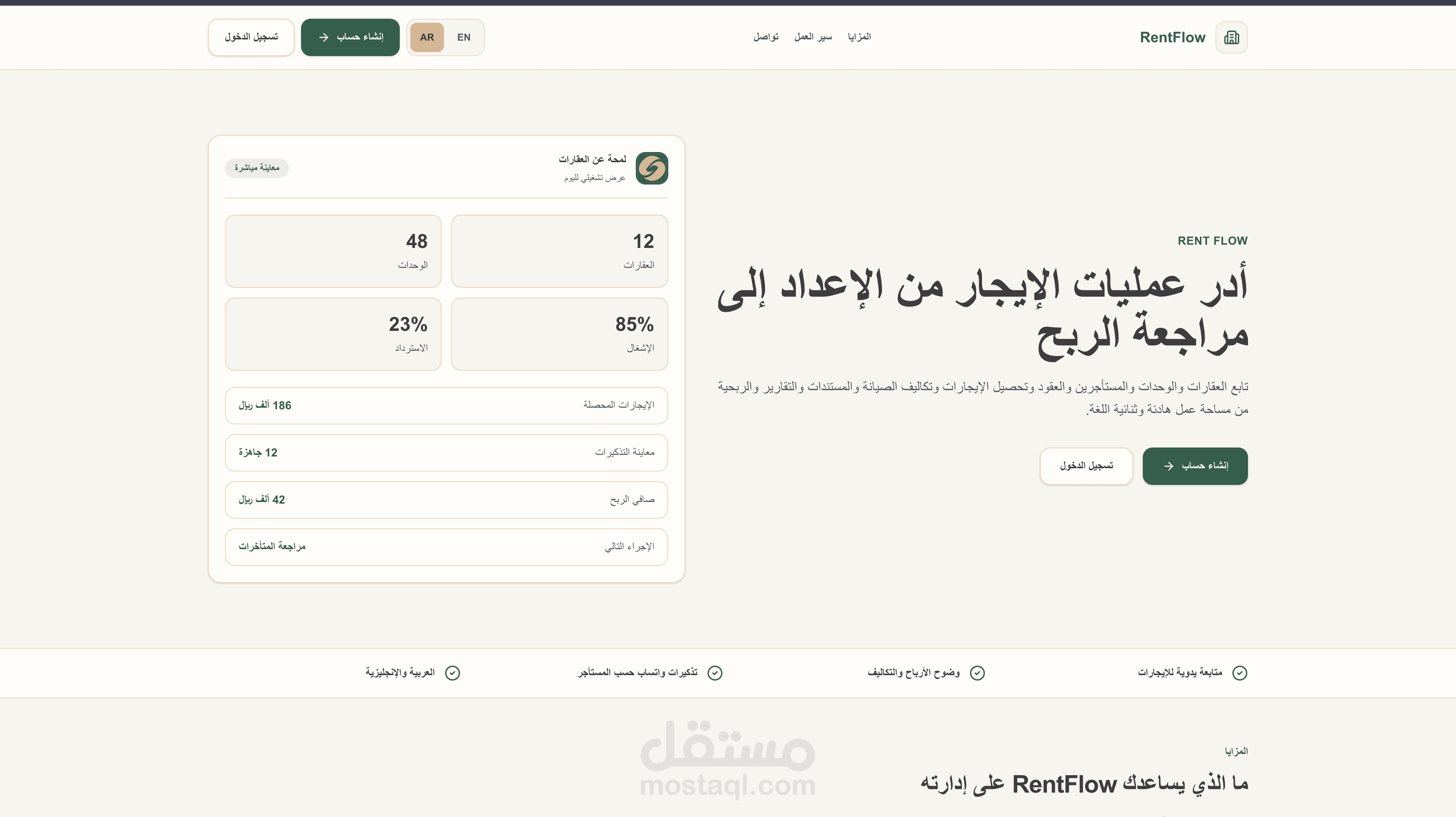Click the صافي الربح row
Viewport: 1456px width, 817px height.
click(x=446, y=500)
